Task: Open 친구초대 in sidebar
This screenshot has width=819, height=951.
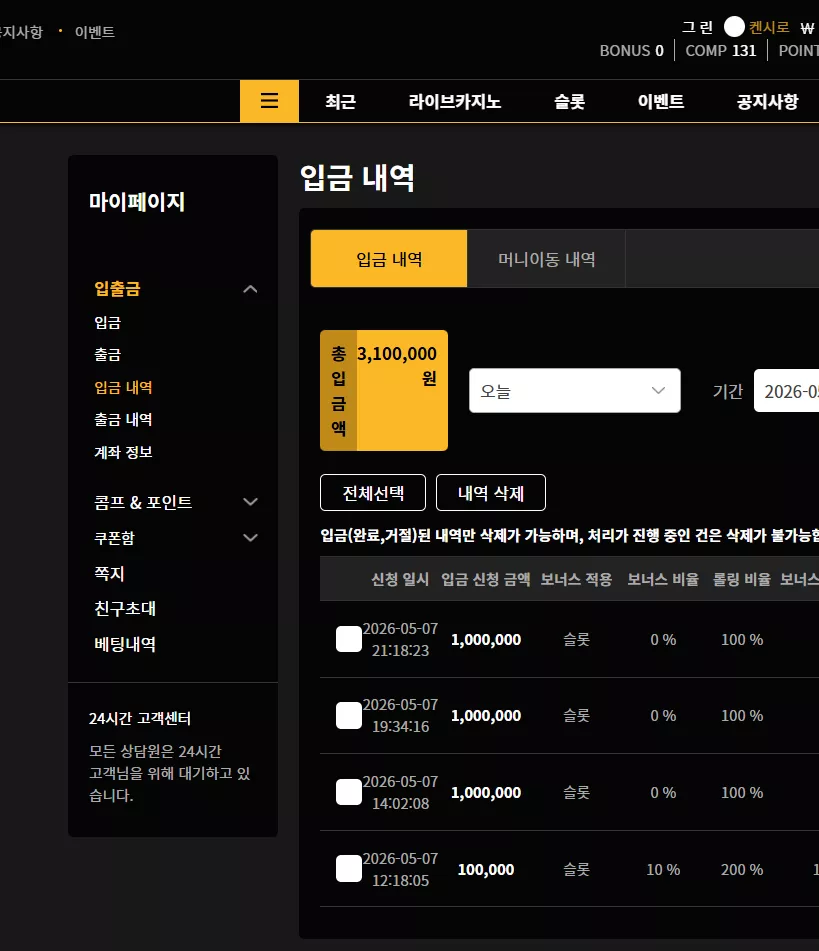Action: coord(125,608)
